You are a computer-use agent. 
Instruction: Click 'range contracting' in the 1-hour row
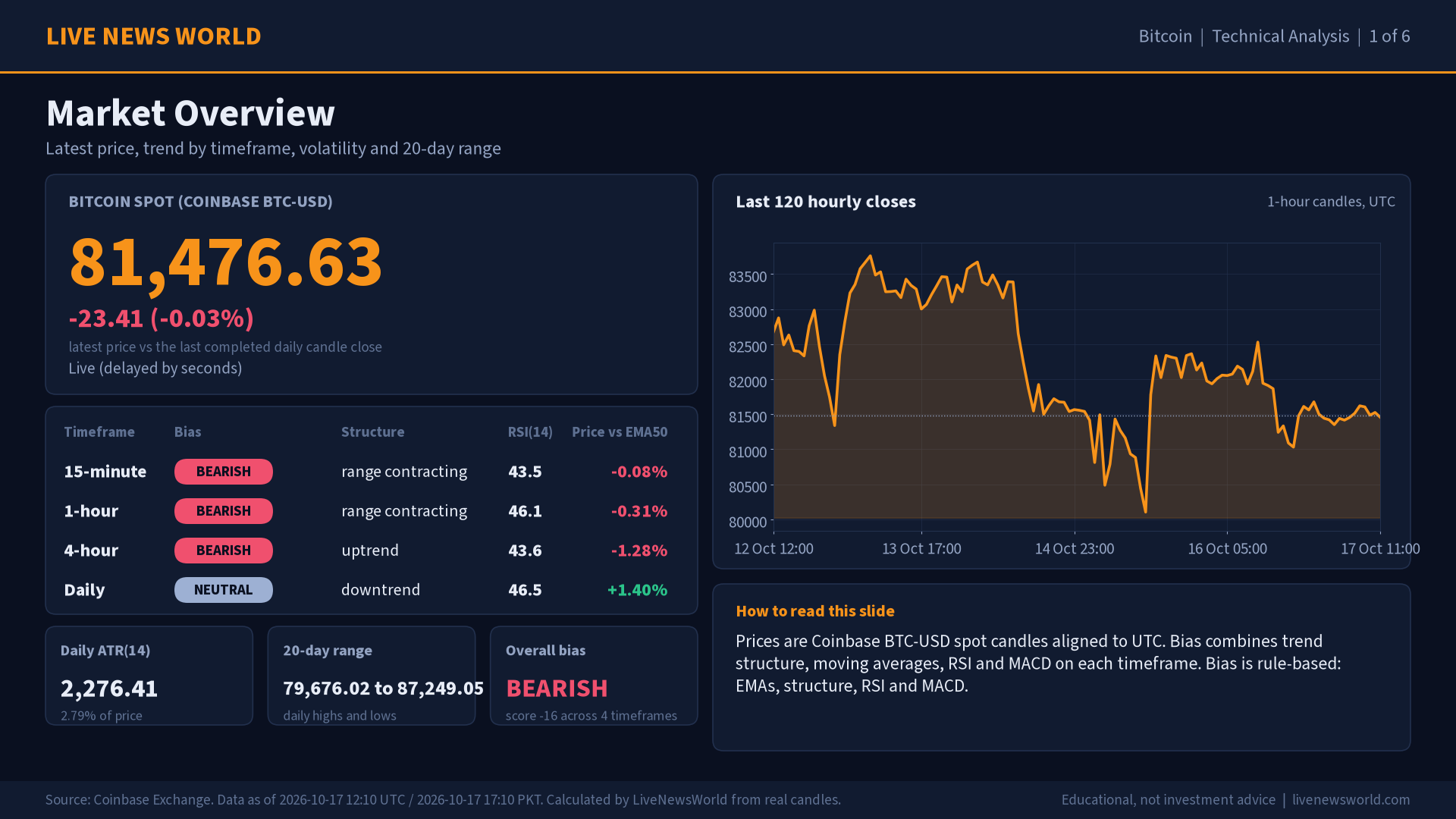(404, 511)
